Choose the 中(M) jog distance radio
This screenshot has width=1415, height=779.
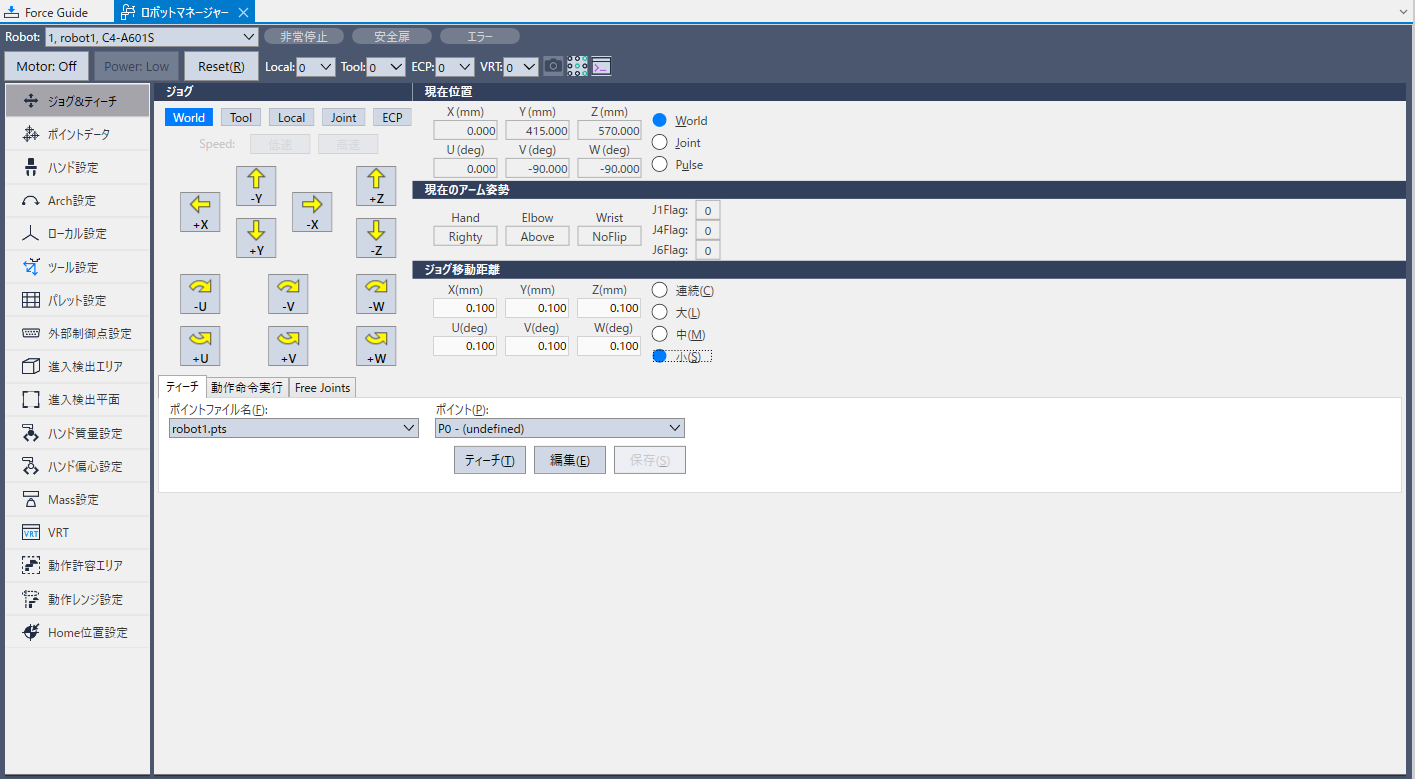[660, 334]
